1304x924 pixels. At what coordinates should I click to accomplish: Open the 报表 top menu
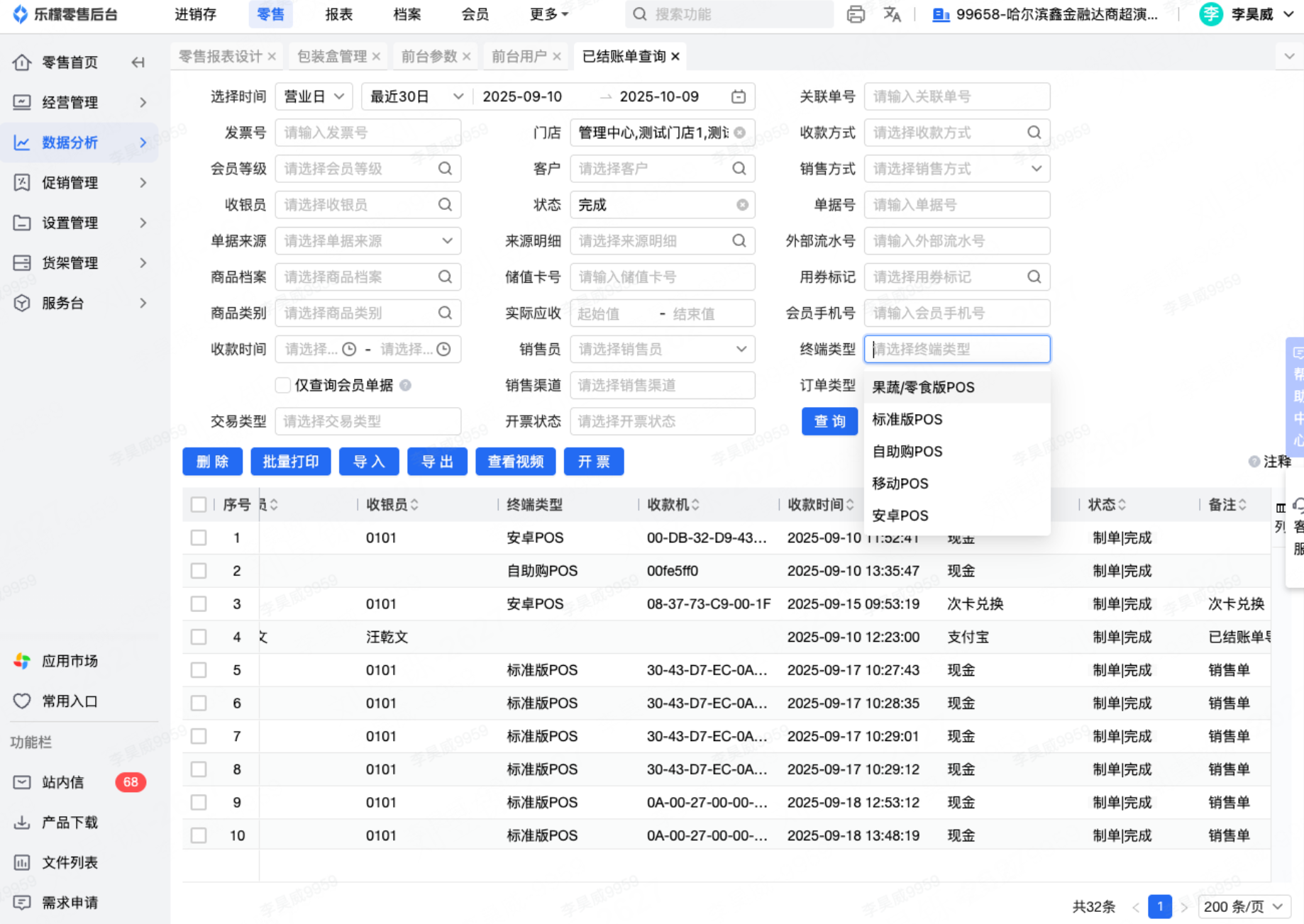click(x=338, y=14)
